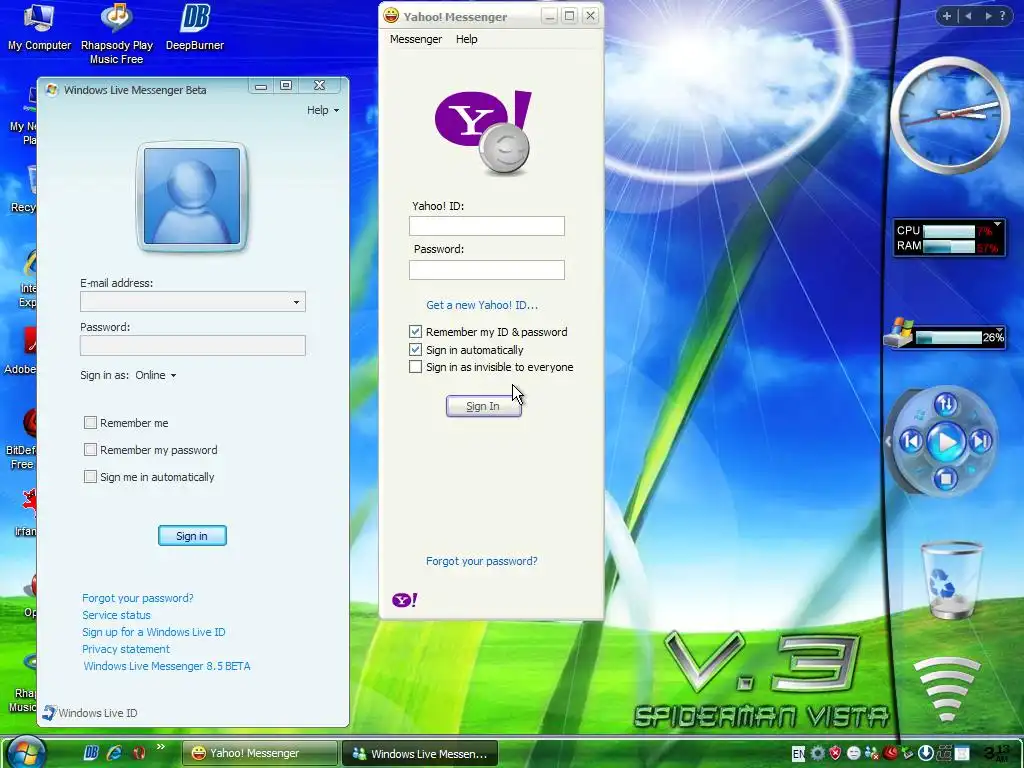This screenshot has width=1024, height=768.
Task: Open the E-mail address dropdown
Action: 296,302
